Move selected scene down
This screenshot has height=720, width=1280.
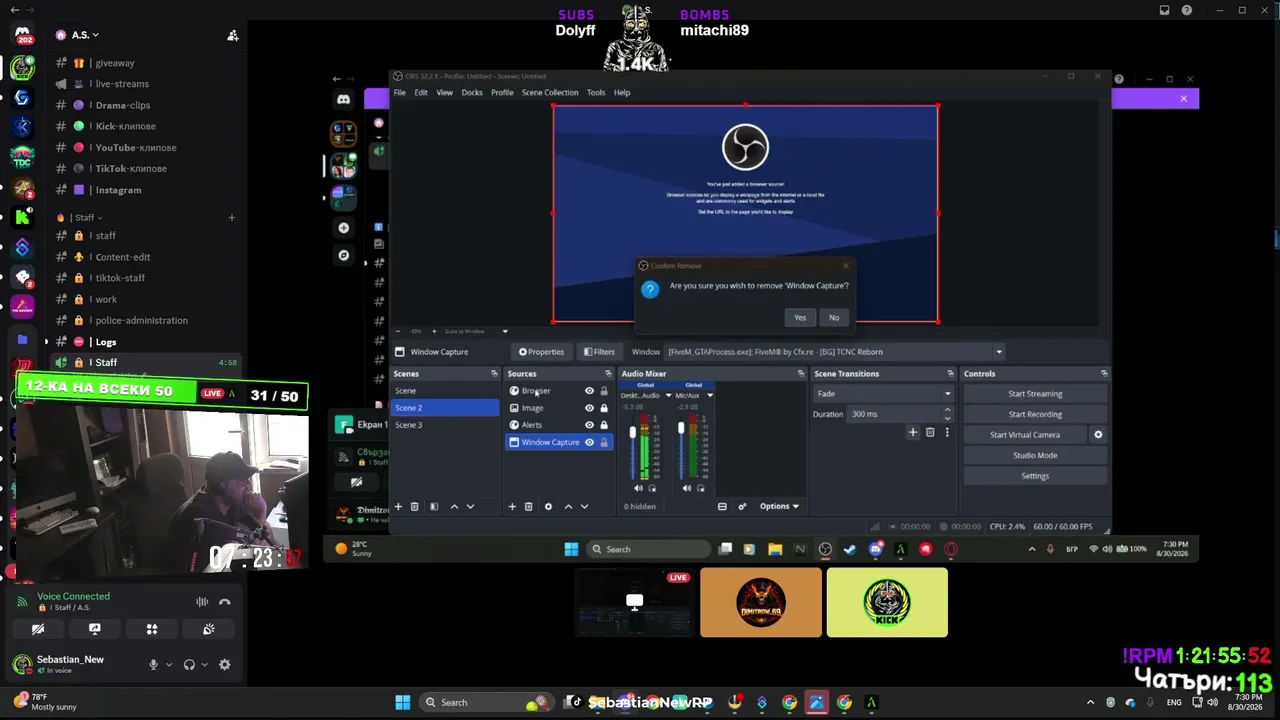470,507
